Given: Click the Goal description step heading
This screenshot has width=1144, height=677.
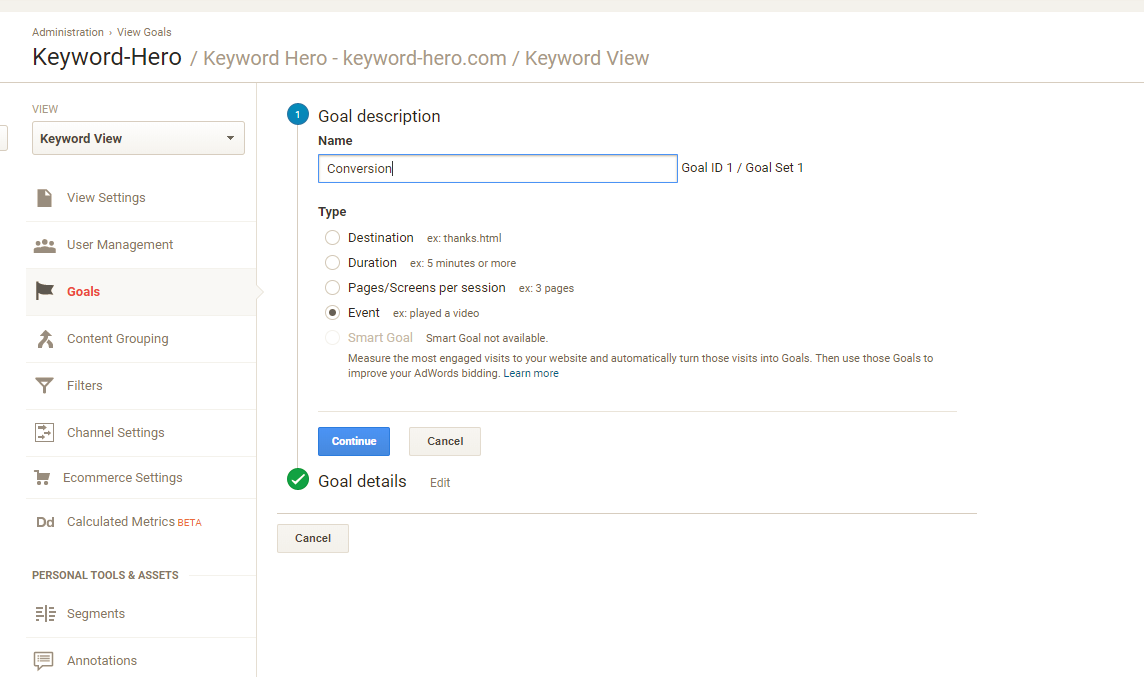Looking at the screenshot, I should click(x=379, y=116).
